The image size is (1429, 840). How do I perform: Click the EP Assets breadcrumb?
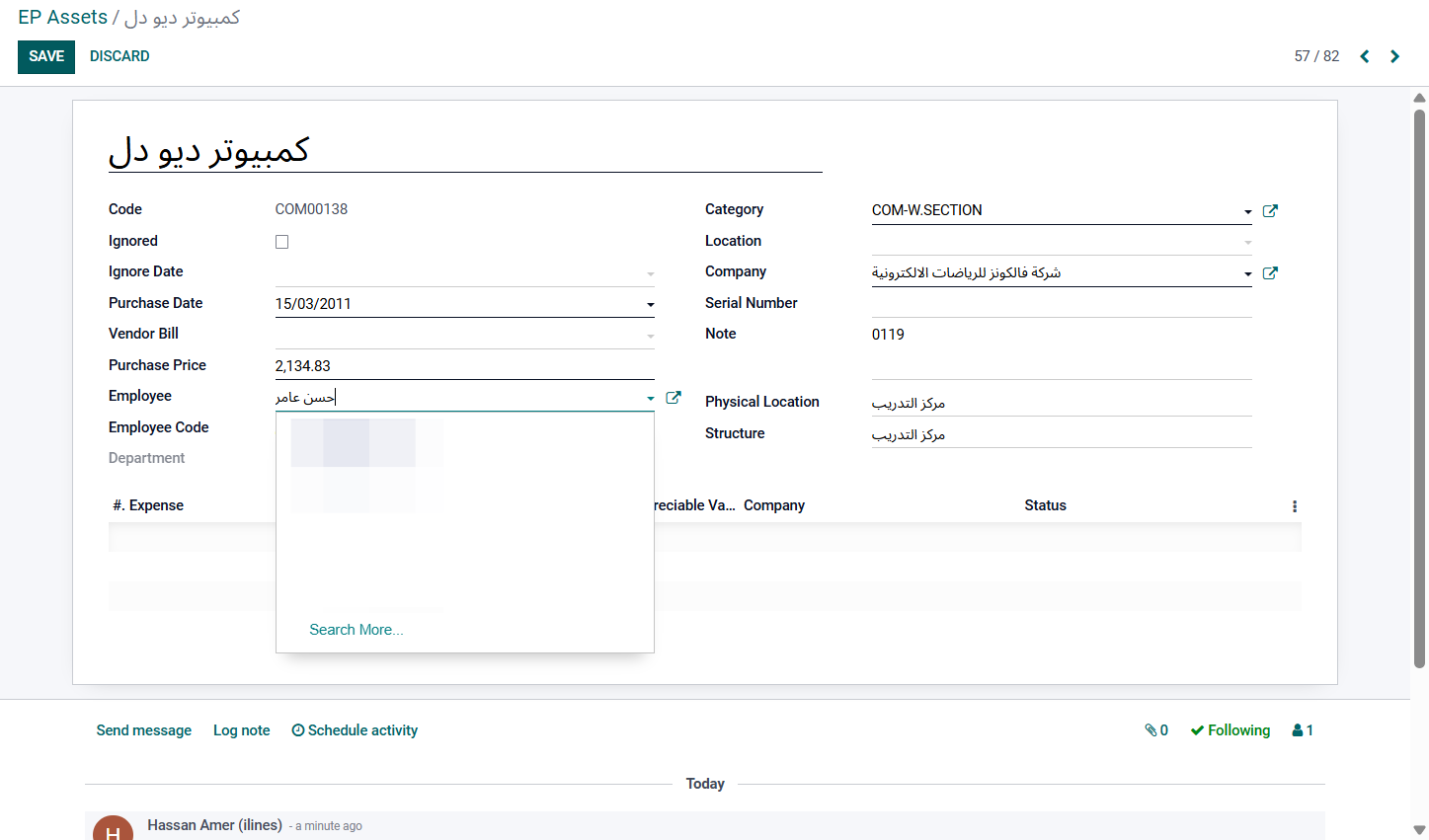pyautogui.click(x=62, y=18)
